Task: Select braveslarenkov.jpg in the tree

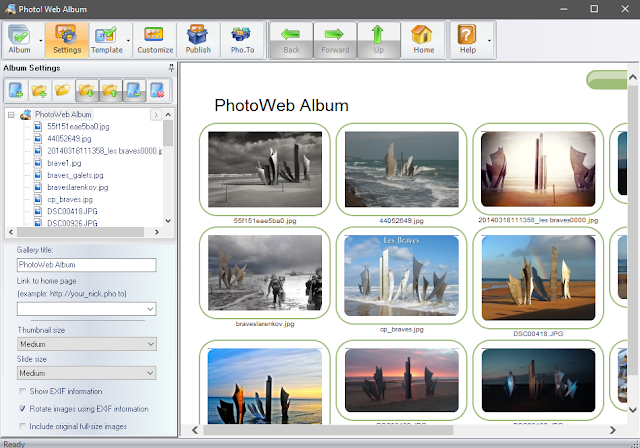Action: click(x=78, y=187)
